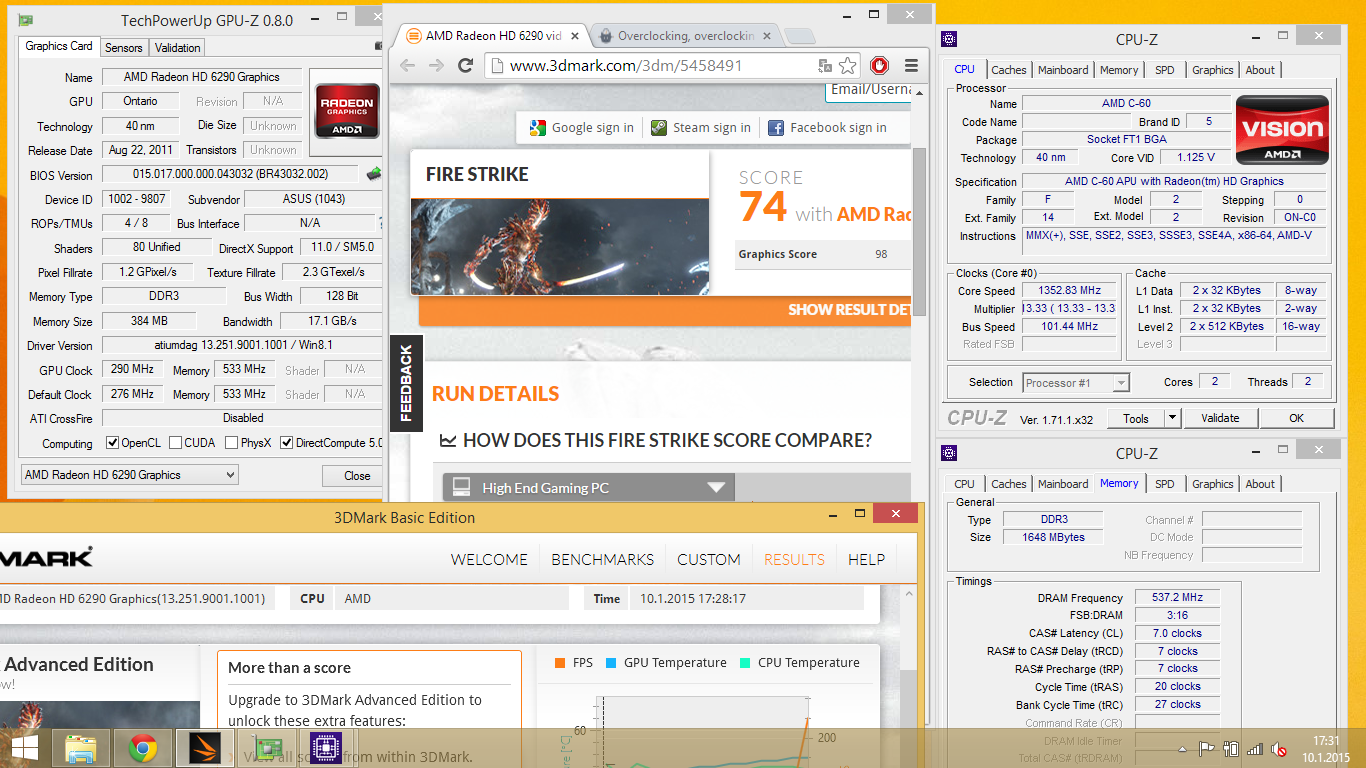
Task: Toggle the DirectCompute 5.0 checkbox
Action: click(287, 443)
